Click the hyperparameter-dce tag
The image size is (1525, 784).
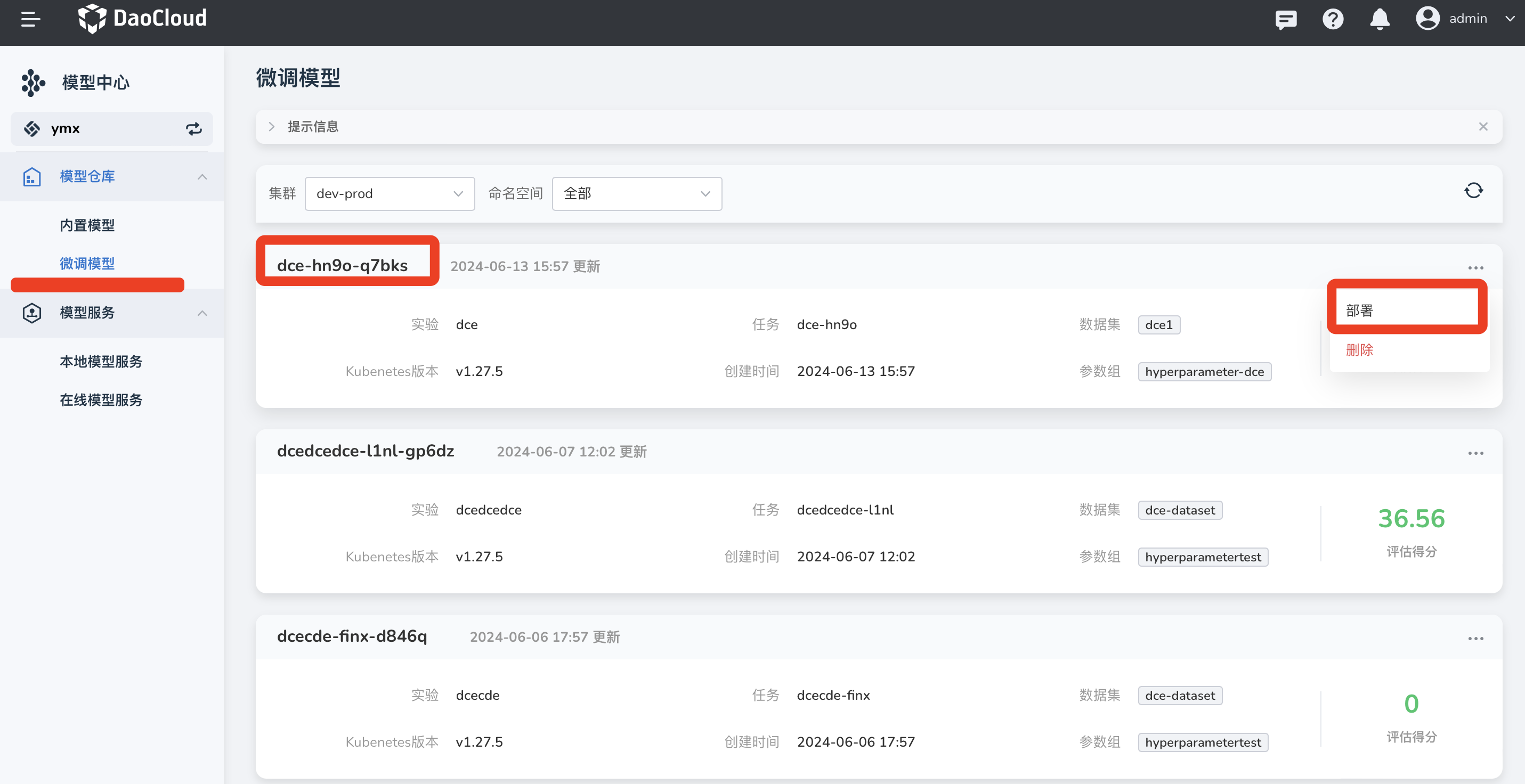tap(1204, 372)
